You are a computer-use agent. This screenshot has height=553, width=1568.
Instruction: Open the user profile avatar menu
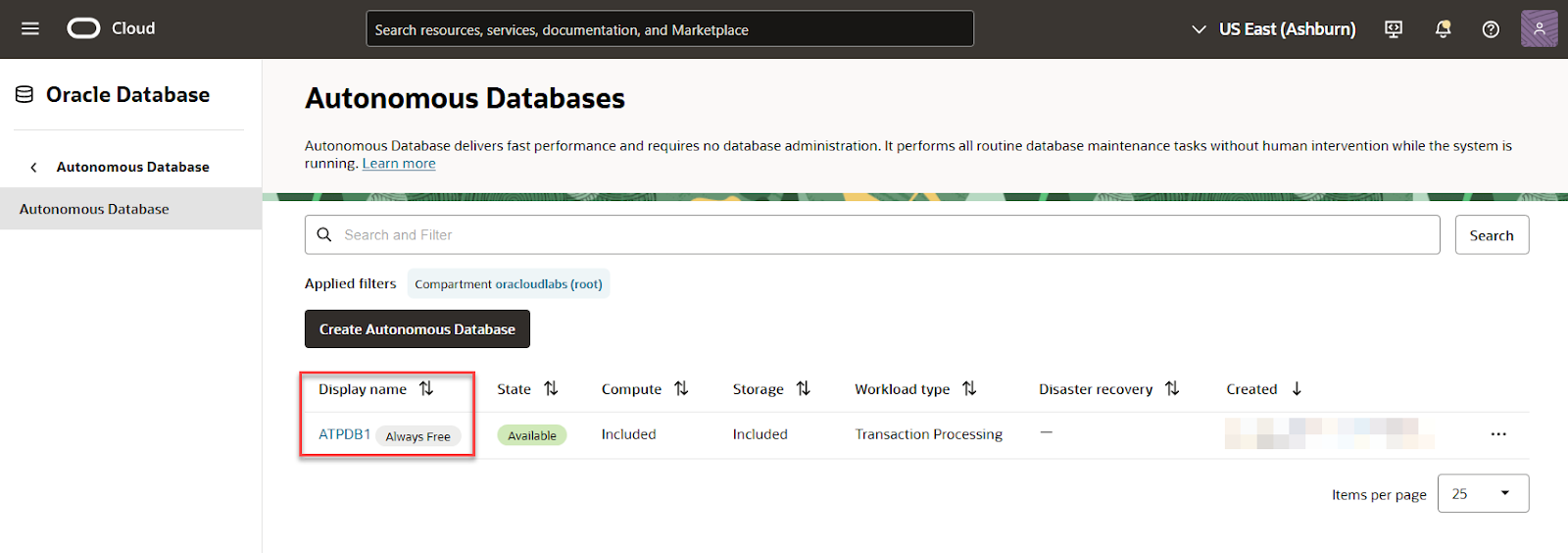click(x=1539, y=28)
